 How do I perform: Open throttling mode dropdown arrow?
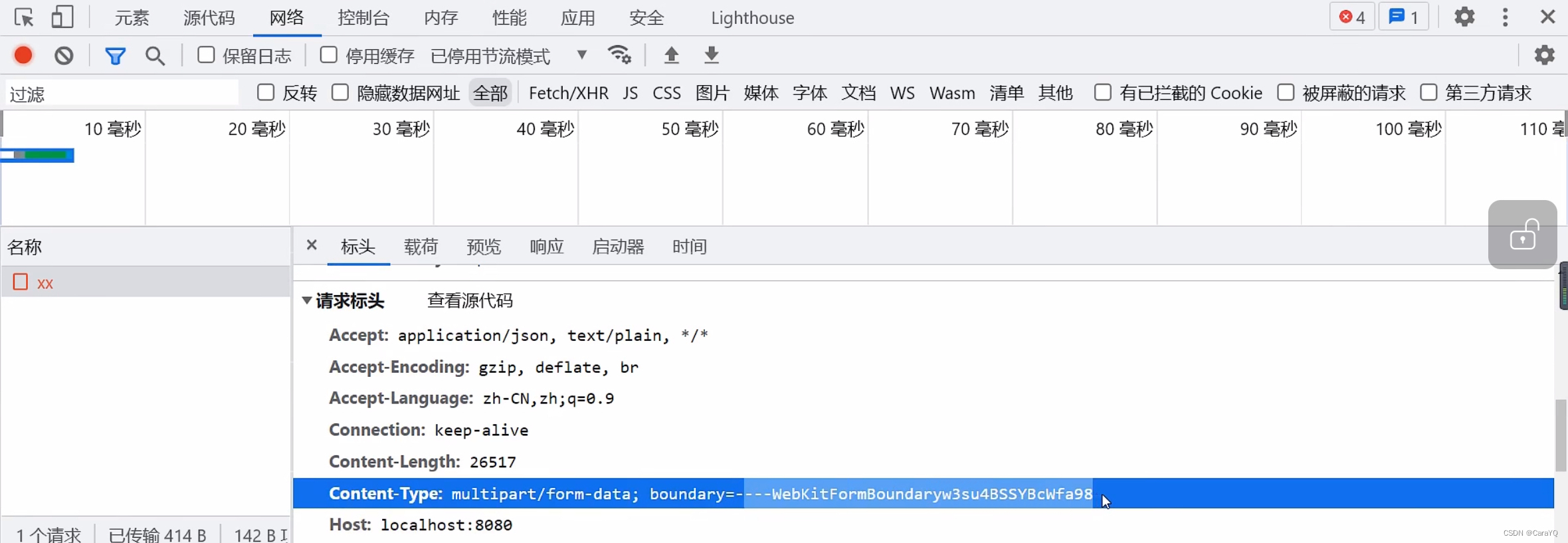coord(582,55)
